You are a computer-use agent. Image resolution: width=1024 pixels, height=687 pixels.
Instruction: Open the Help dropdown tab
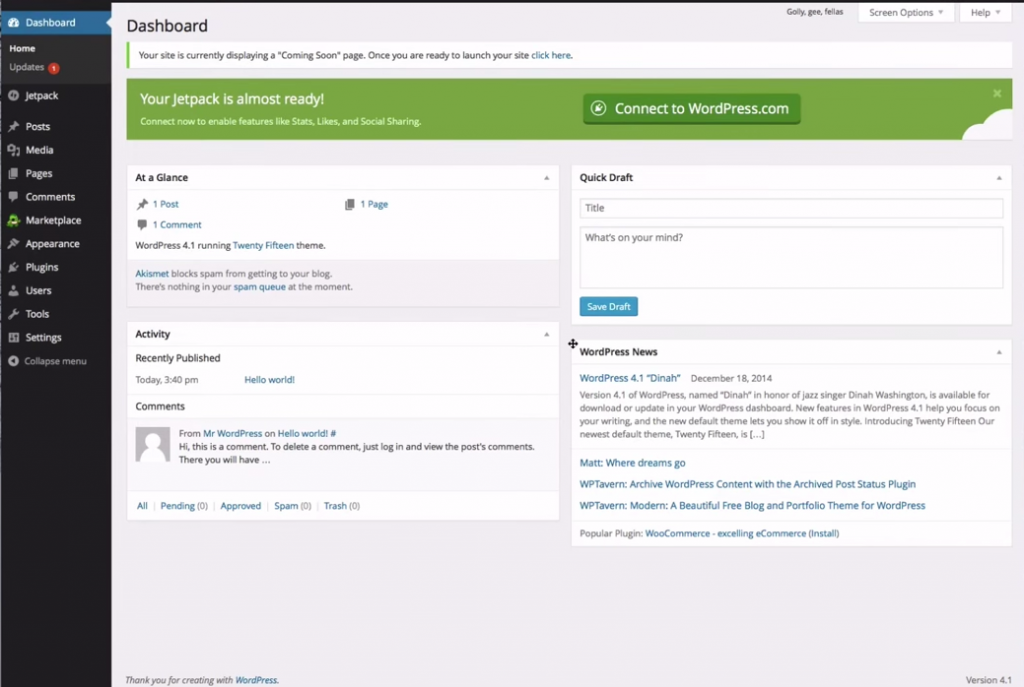coord(985,12)
